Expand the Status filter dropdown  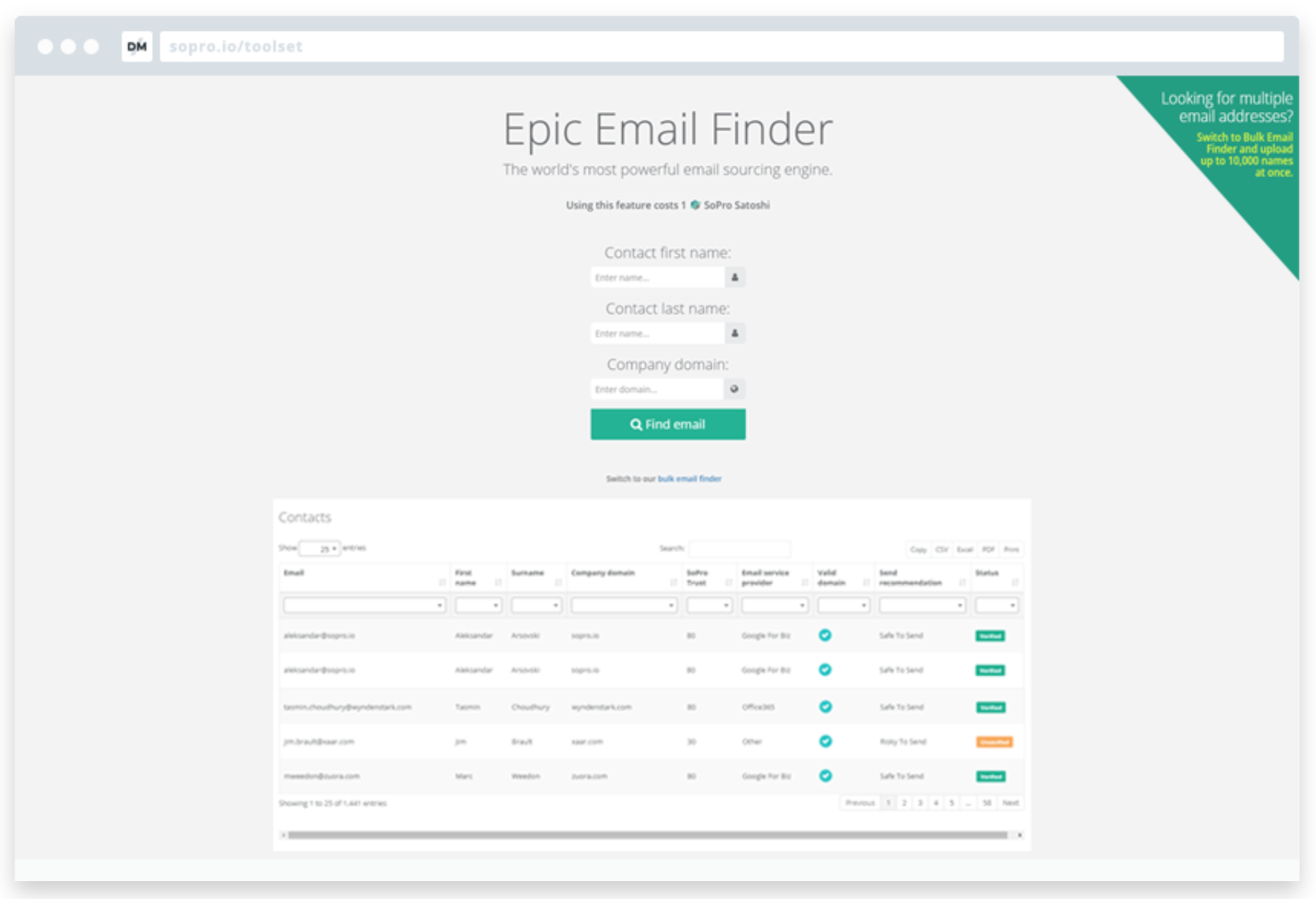click(x=997, y=606)
